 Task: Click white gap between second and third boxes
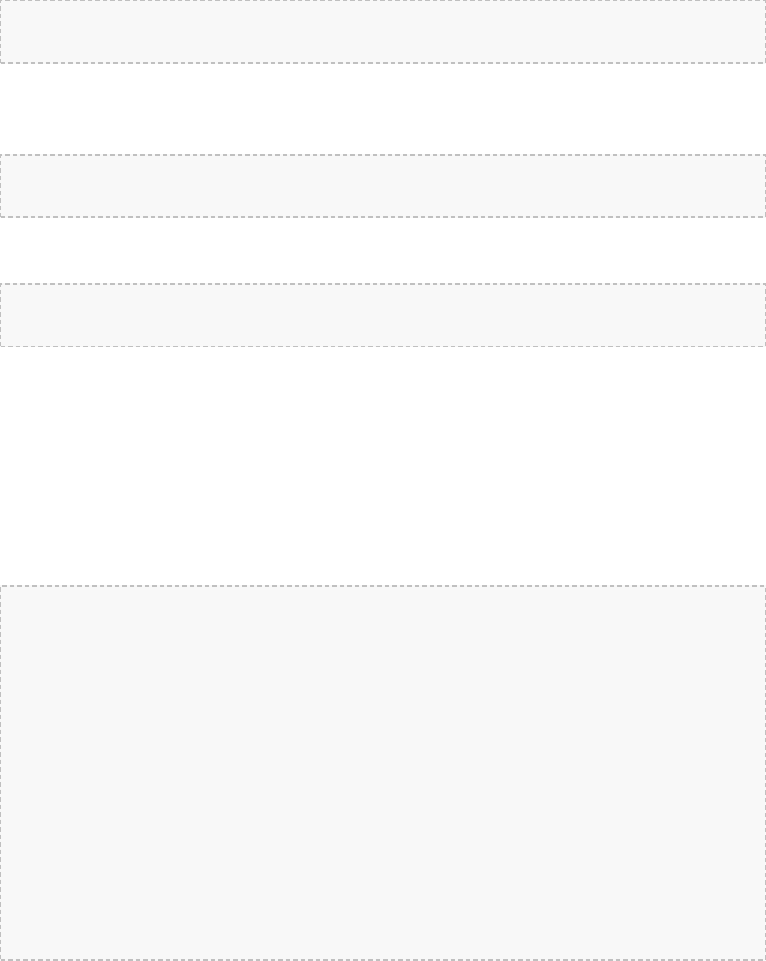tap(383, 250)
